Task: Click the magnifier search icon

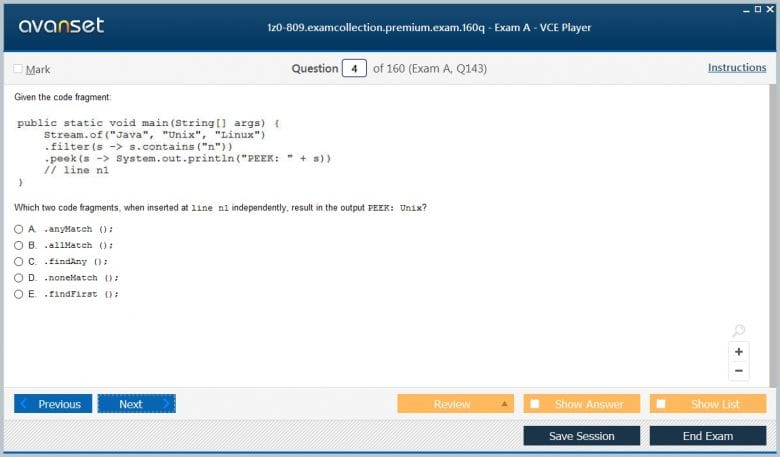Action: click(x=739, y=330)
